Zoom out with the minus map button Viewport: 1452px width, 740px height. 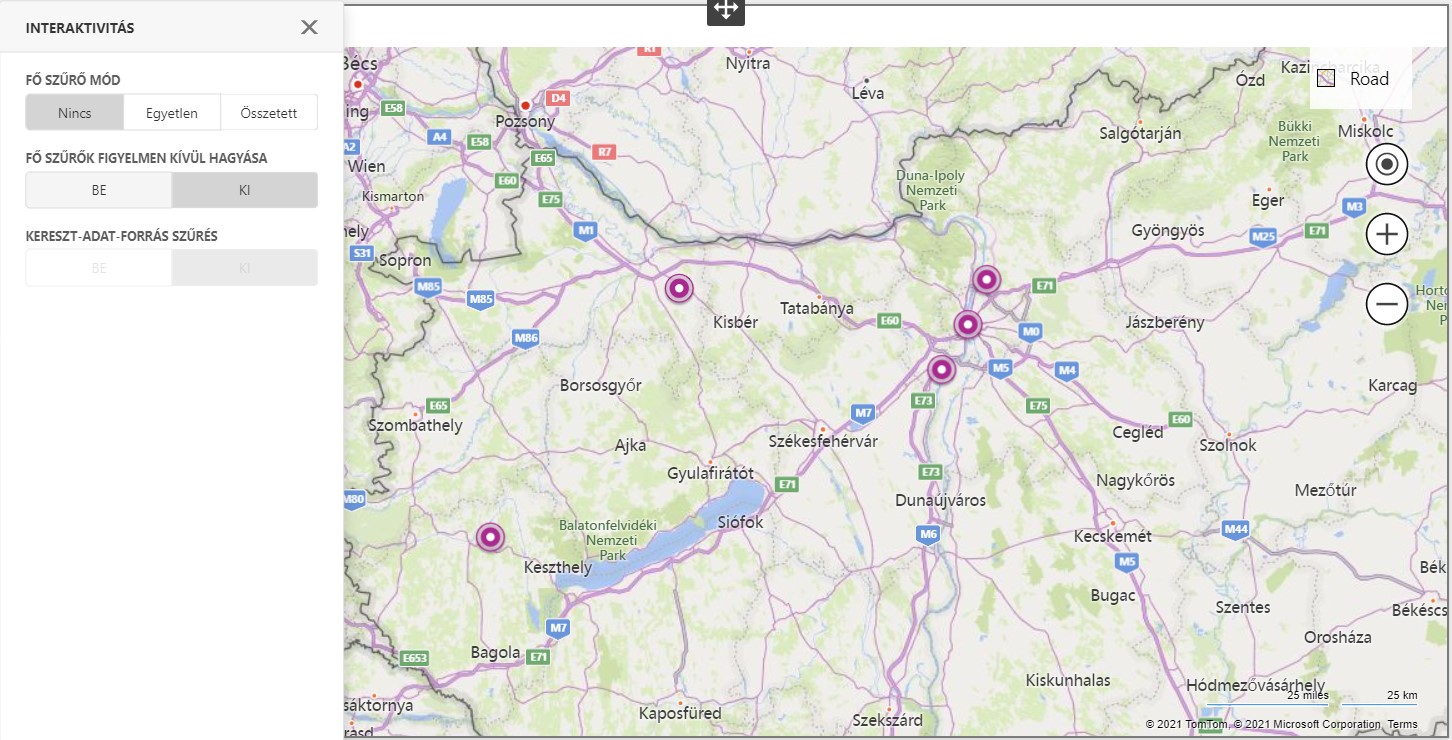(1386, 304)
